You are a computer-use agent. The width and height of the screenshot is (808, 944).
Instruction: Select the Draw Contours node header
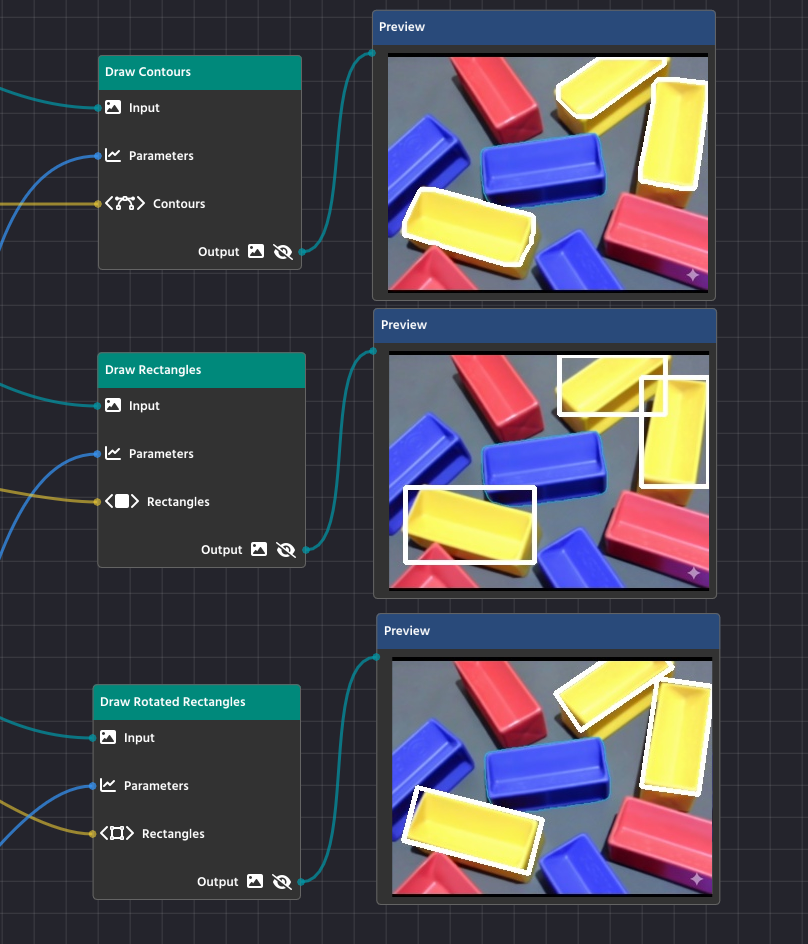[x=200, y=72]
